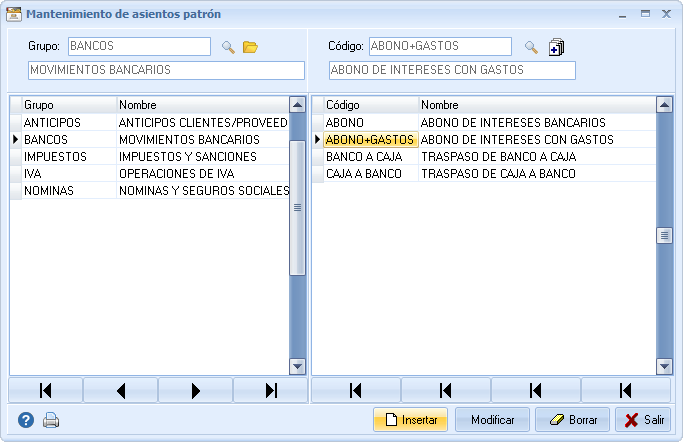Click the left grid scroll down arrow

[298, 366]
